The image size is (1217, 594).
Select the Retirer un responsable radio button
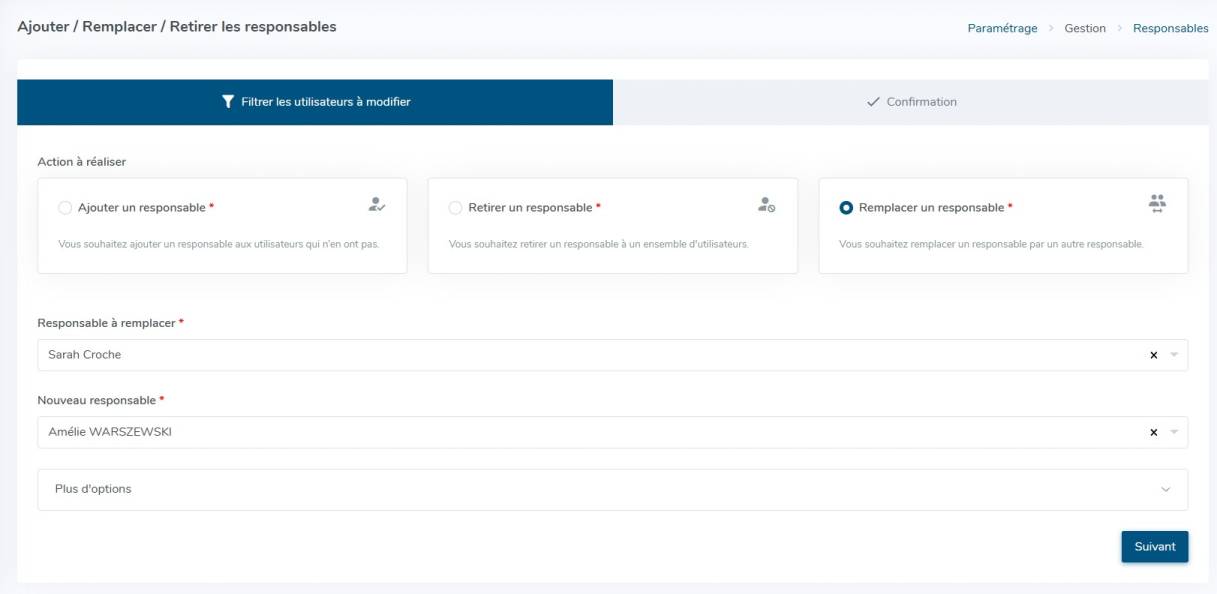(455, 208)
